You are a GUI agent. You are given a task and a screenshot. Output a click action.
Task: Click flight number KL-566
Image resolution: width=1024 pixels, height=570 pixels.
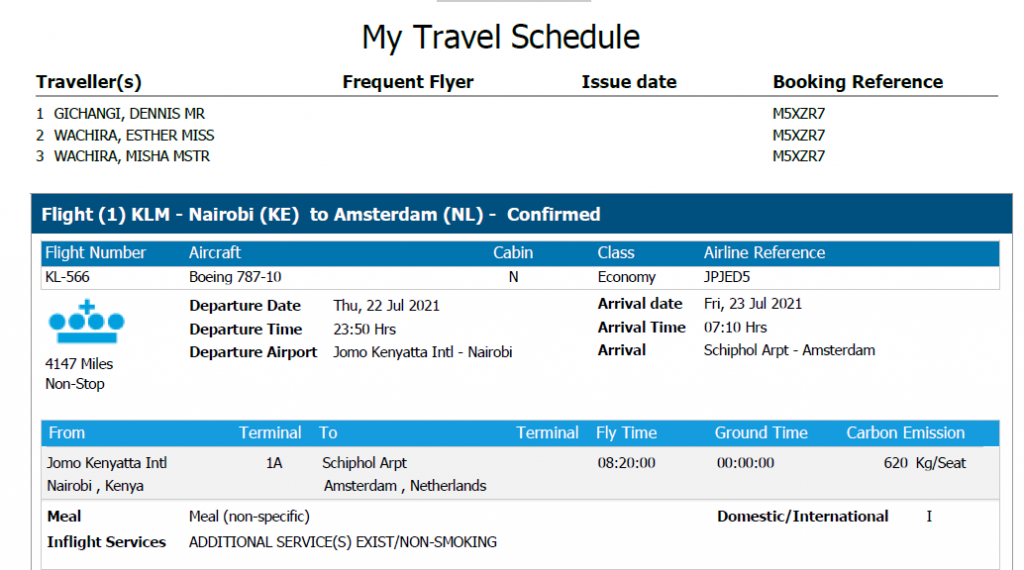pos(67,277)
